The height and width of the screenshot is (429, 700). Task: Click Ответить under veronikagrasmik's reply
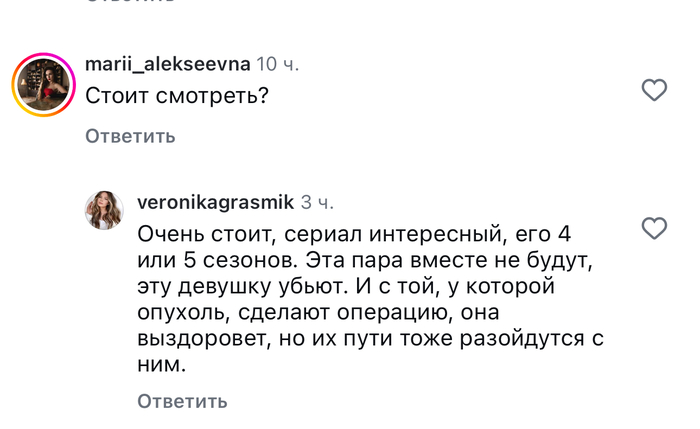click(182, 401)
